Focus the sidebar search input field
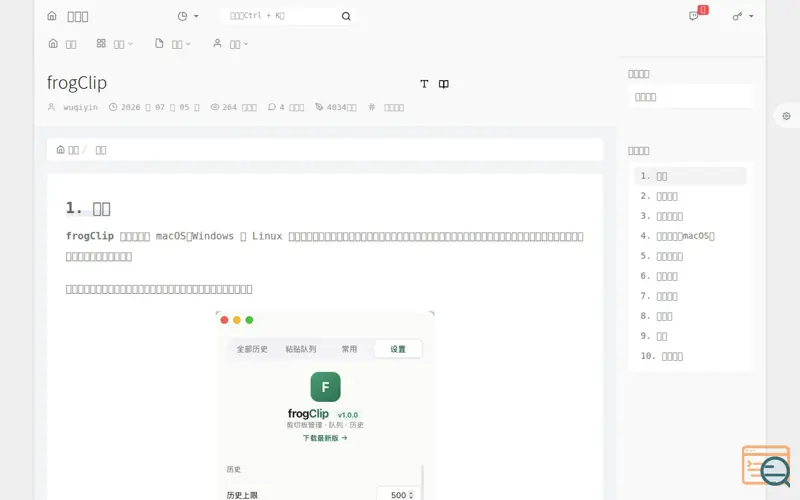Image resolution: width=800 pixels, height=500 pixels. click(x=690, y=97)
